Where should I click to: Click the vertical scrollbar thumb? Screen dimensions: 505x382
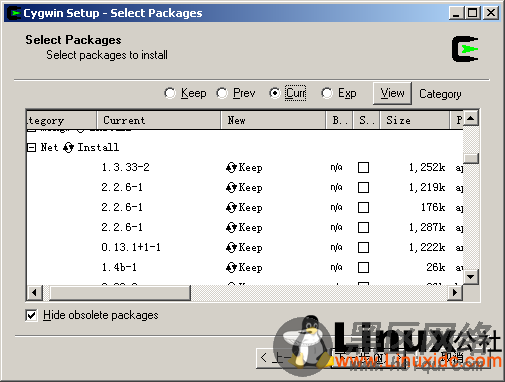(x=471, y=158)
